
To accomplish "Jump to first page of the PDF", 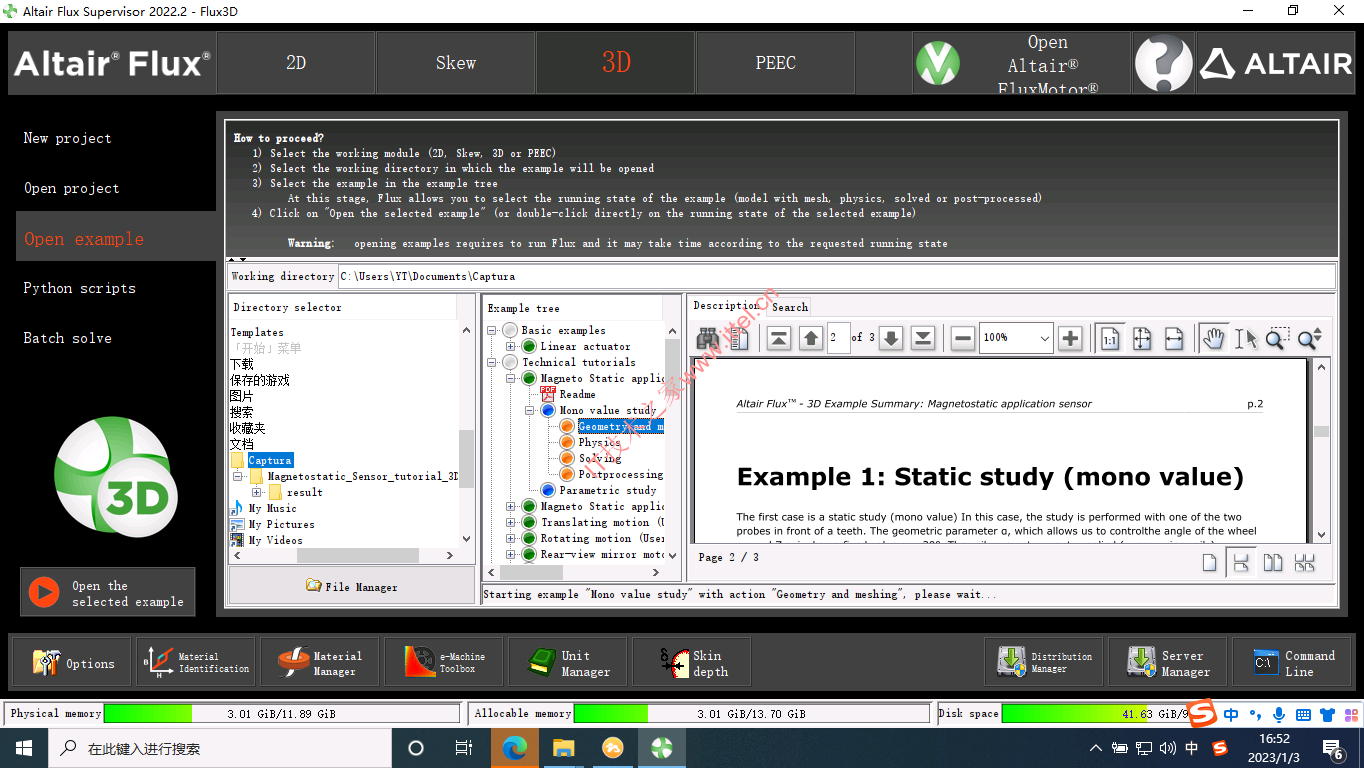I will (x=779, y=338).
